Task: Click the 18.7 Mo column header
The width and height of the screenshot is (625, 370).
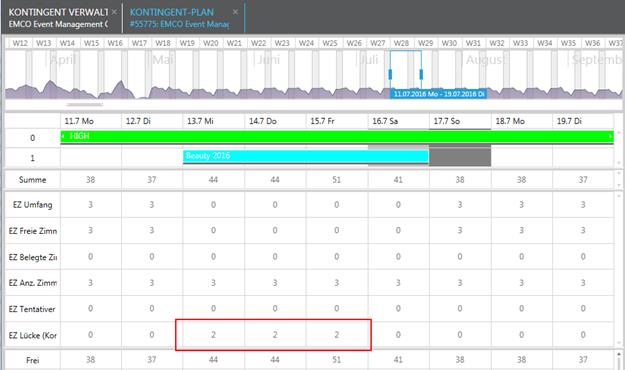Action: pyautogui.click(x=522, y=121)
